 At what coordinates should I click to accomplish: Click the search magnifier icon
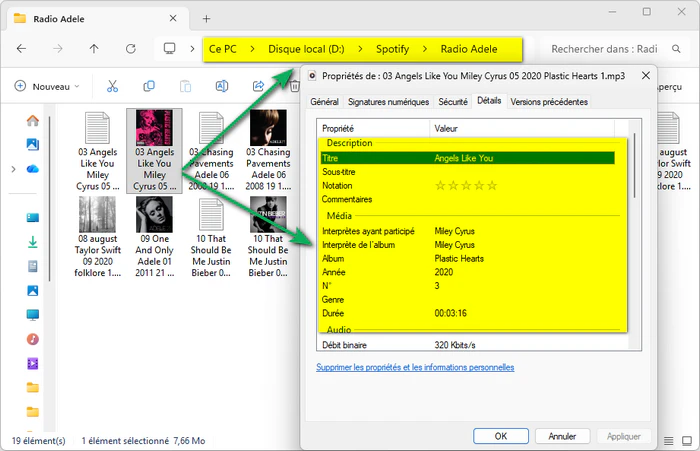676,49
